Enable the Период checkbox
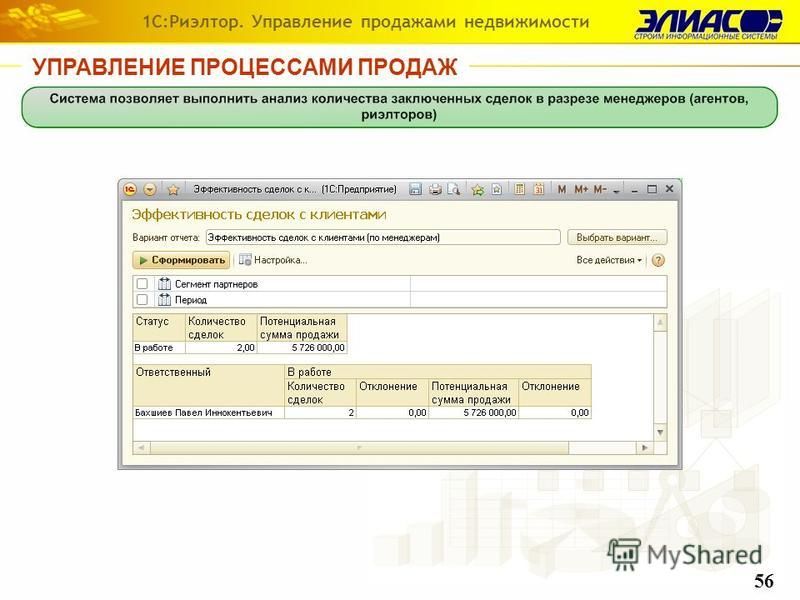The image size is (800, 600). click(x=142, y=299)
